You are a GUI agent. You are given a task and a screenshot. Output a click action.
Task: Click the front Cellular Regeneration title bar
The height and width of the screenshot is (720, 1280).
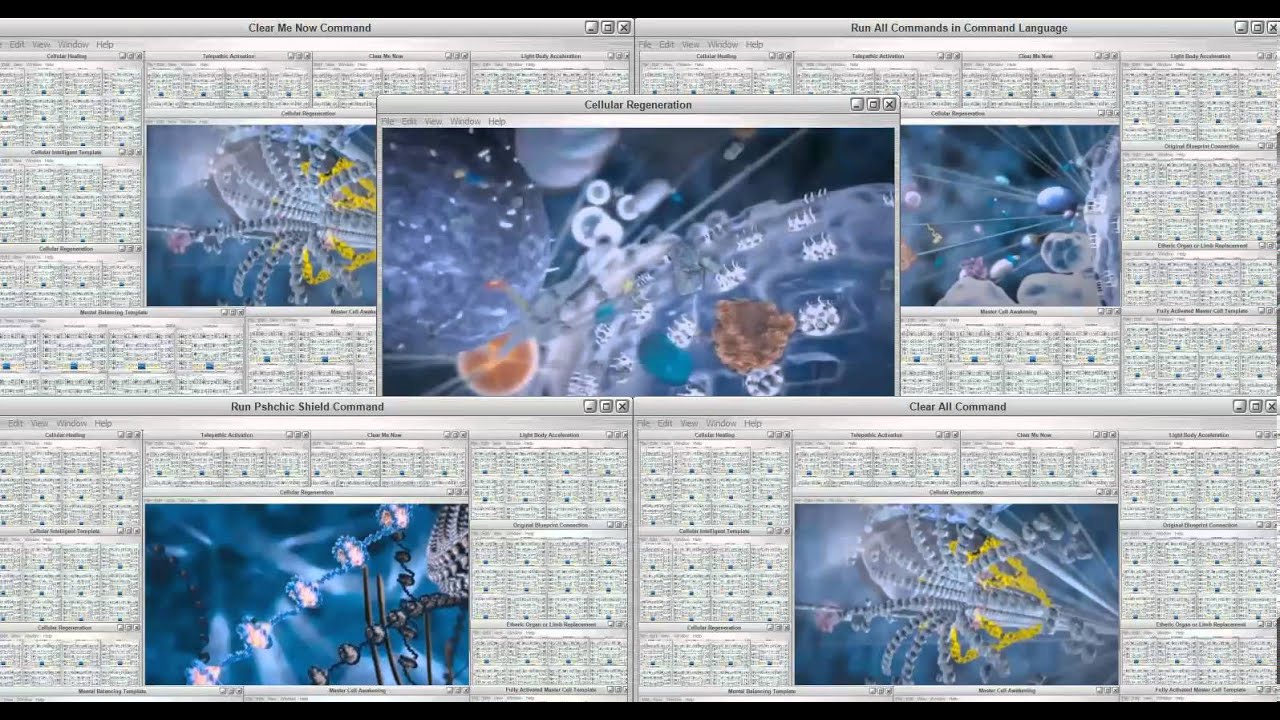tap(638, 104)
